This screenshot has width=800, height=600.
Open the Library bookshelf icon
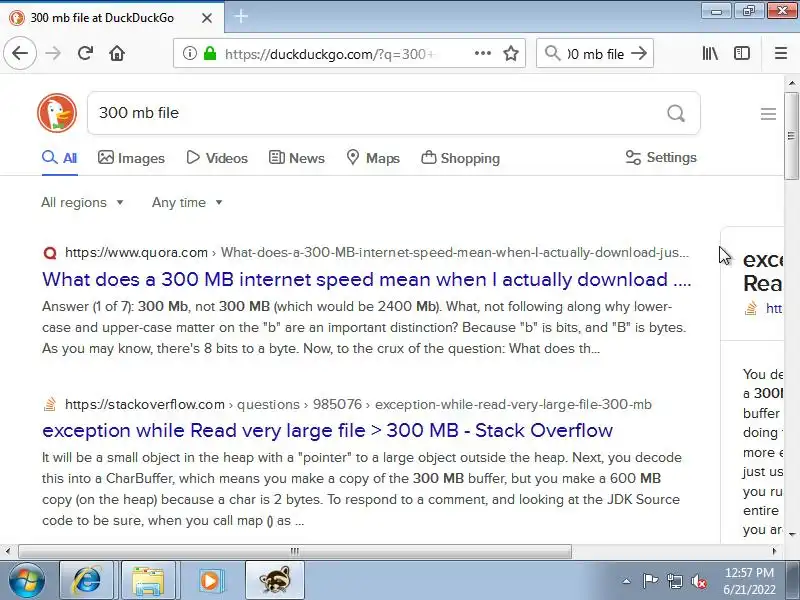tap(710, 53)
